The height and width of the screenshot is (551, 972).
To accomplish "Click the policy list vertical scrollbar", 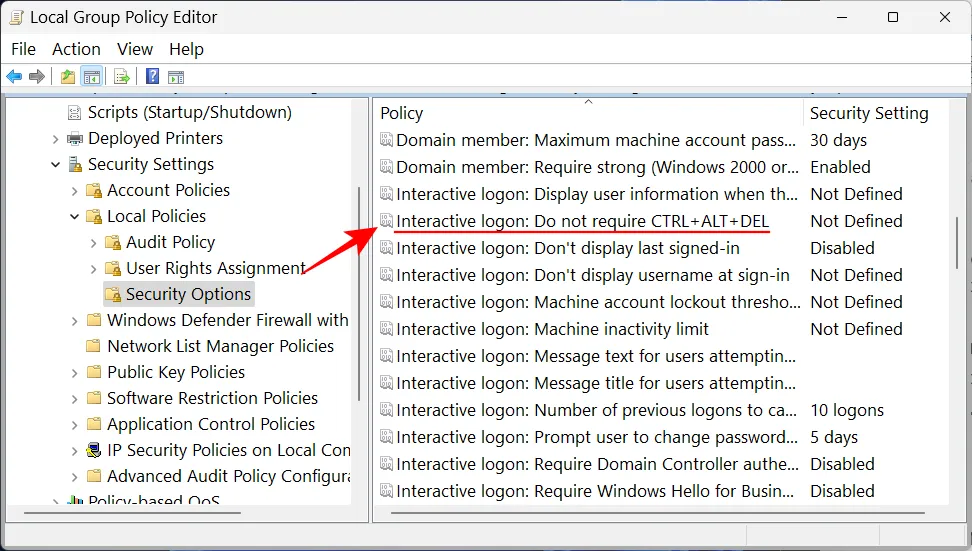I will 957,243.
